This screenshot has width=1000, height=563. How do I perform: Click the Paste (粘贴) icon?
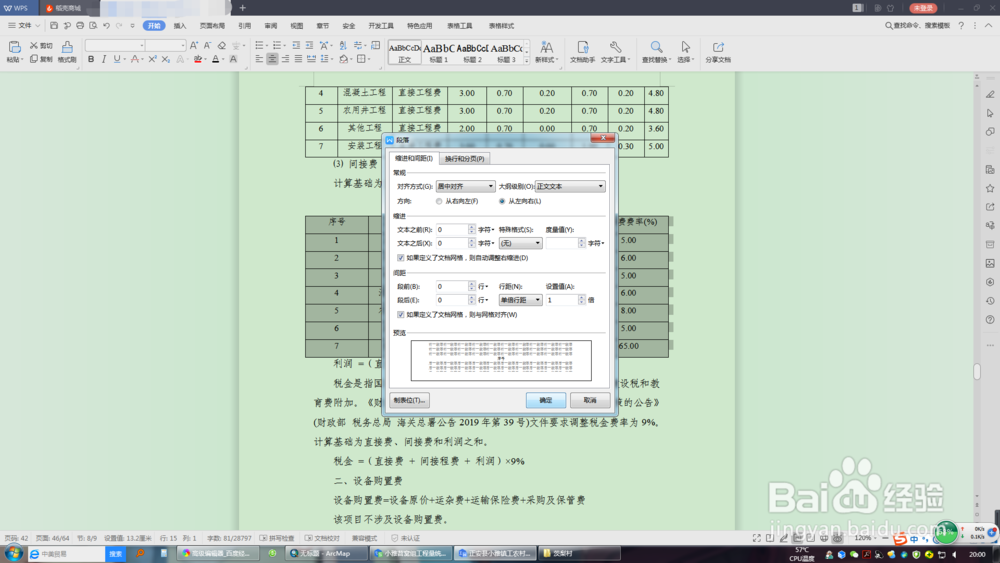tap(14, 47)
